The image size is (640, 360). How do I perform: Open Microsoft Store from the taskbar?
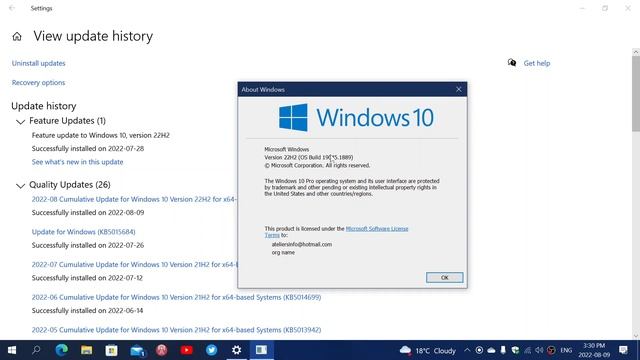pyautogui.click(x=111, y=350)
